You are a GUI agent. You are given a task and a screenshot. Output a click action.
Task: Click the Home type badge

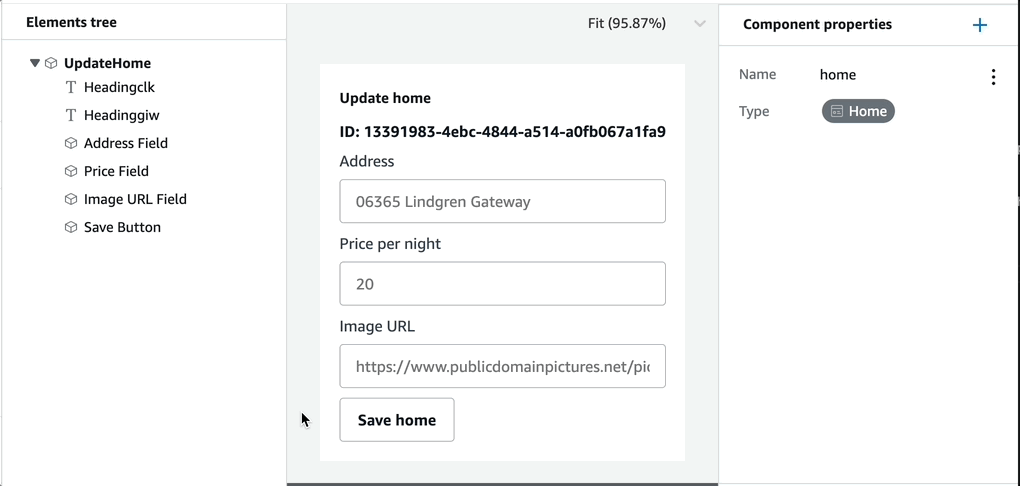858,111
